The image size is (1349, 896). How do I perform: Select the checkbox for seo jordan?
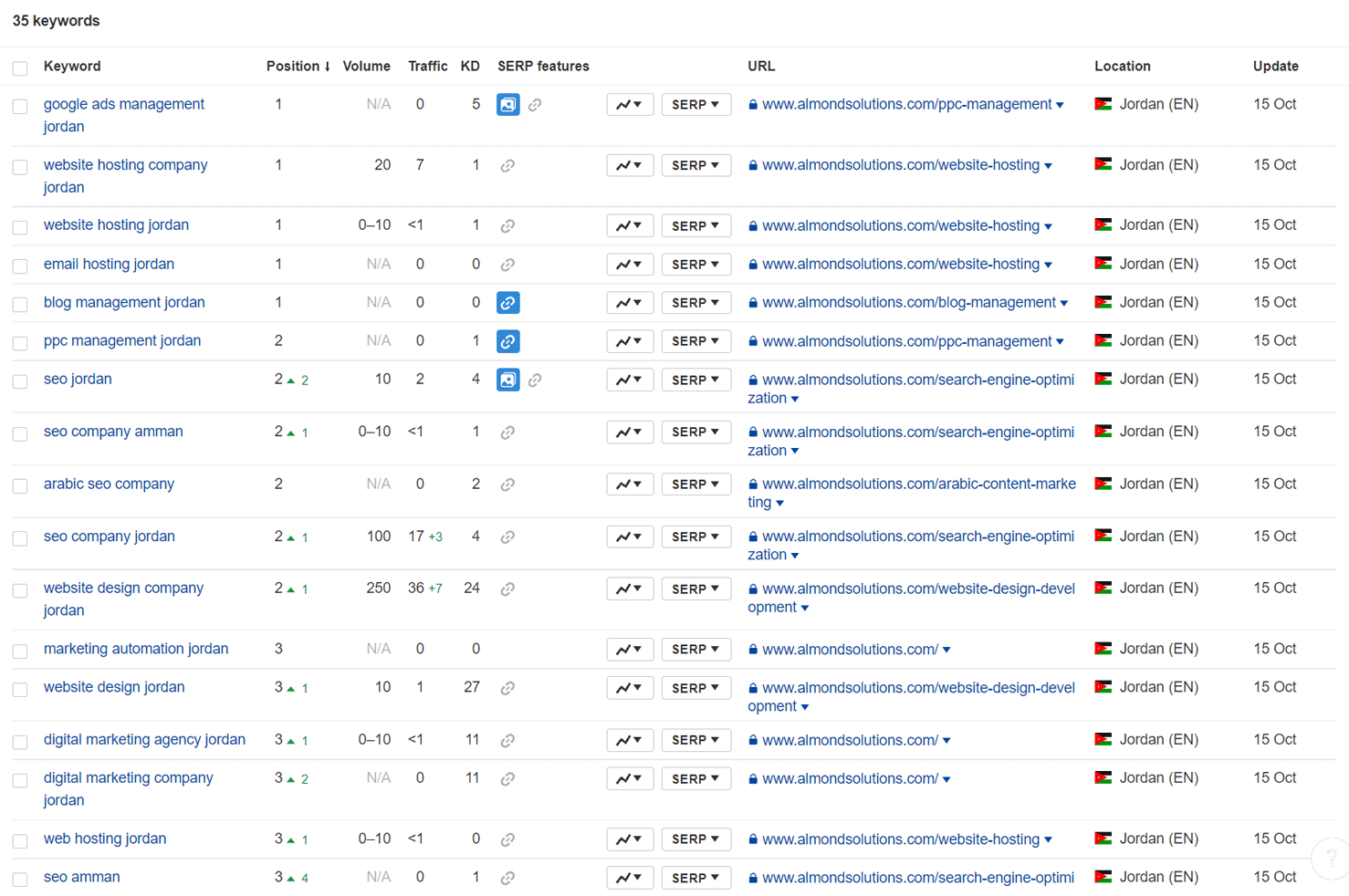20,381
